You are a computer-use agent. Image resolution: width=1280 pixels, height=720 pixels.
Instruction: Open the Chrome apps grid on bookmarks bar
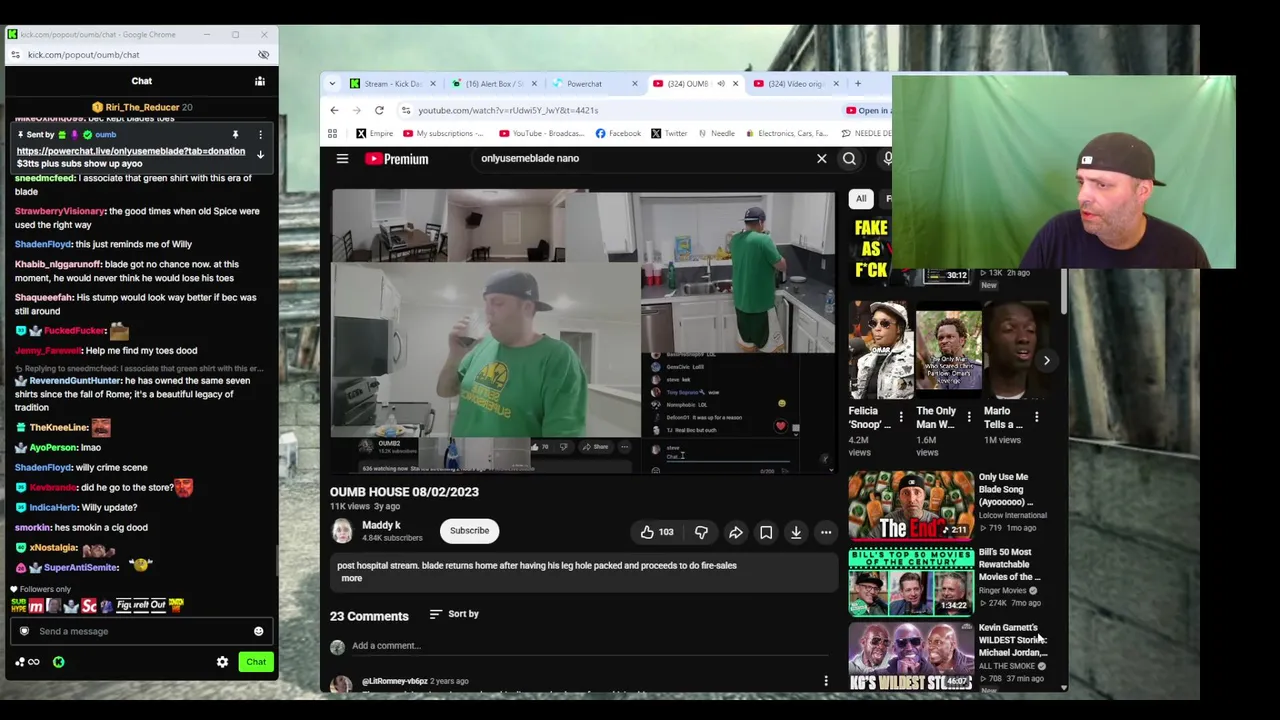tap(332, 133)
